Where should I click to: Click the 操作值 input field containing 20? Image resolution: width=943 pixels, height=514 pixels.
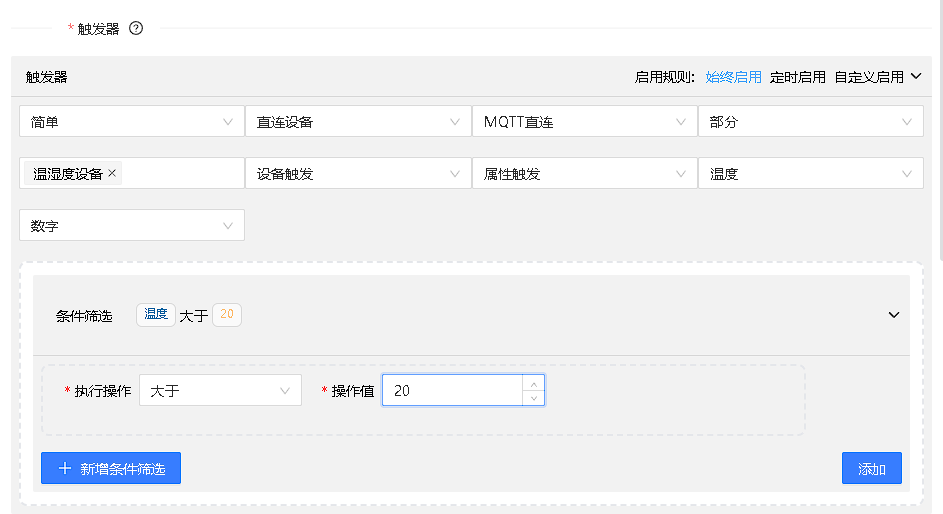(452, 391)
